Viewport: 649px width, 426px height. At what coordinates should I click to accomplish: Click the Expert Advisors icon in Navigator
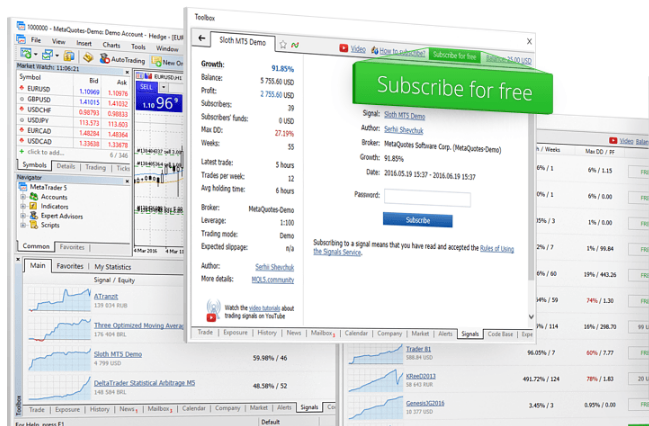coord(34,215)
